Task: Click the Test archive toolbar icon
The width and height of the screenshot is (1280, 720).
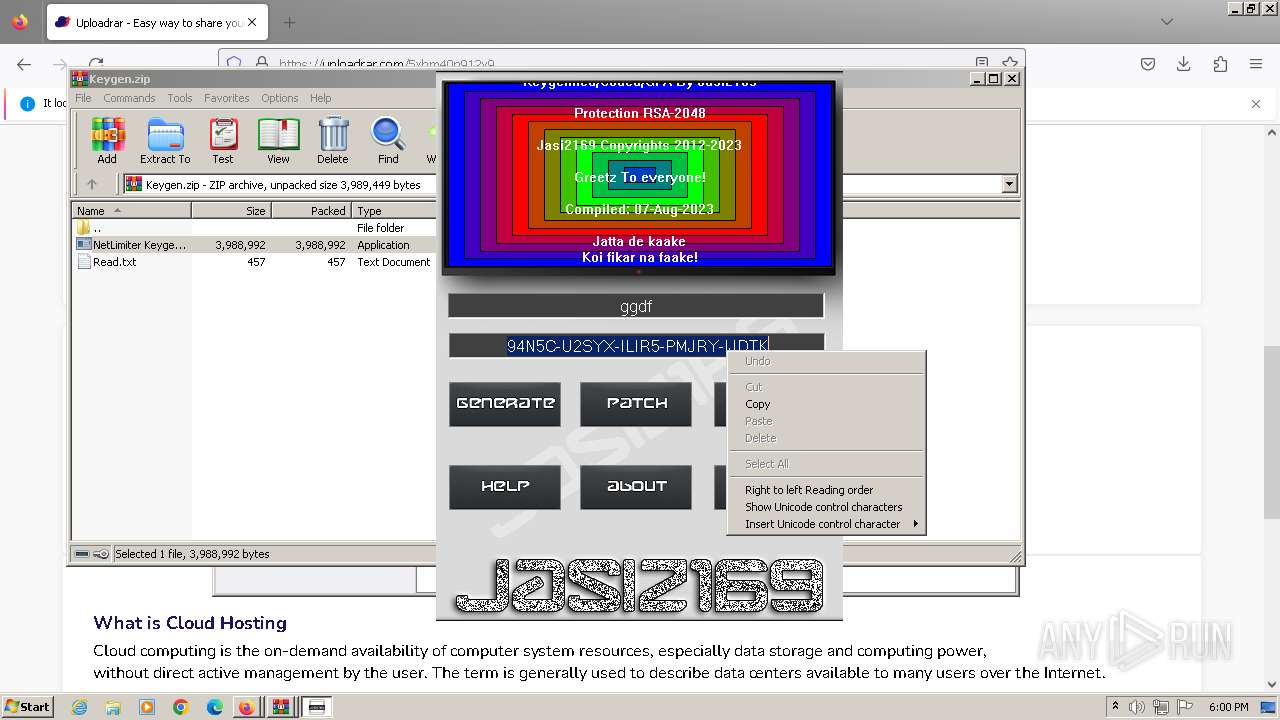Action: [x=223, y=140]
